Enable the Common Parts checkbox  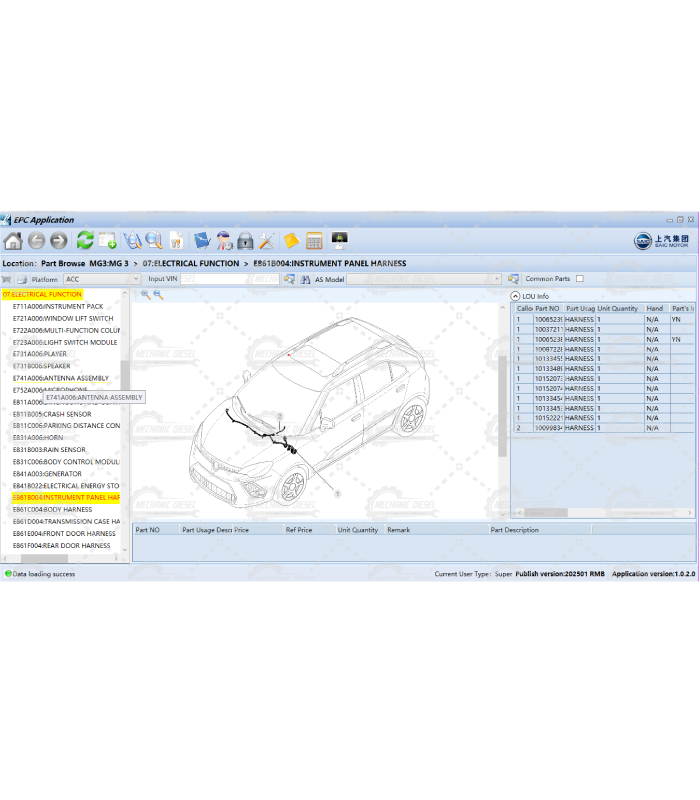coord(579,279)
